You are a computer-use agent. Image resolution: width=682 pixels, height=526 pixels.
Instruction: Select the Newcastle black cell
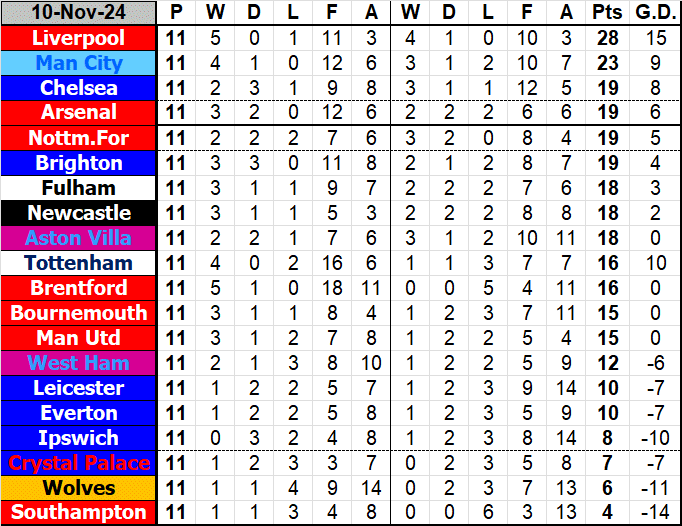79,213
